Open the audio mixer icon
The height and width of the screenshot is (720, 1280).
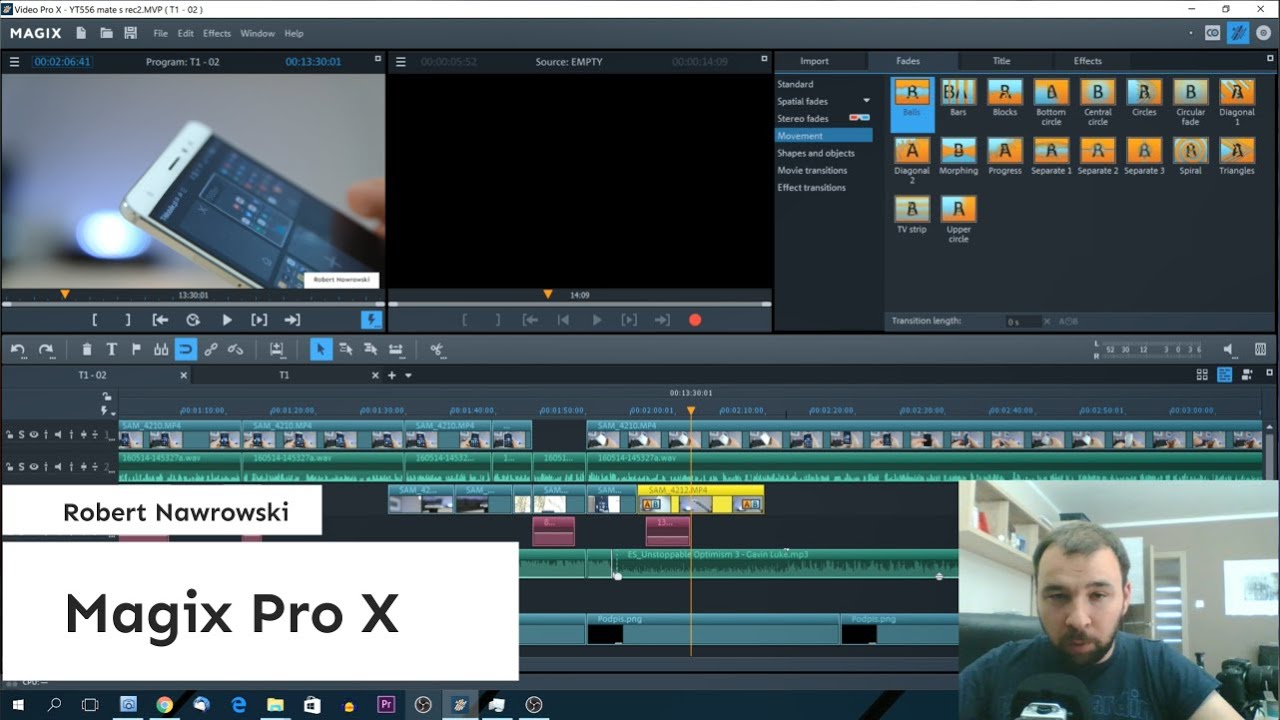click(1260, 349)
